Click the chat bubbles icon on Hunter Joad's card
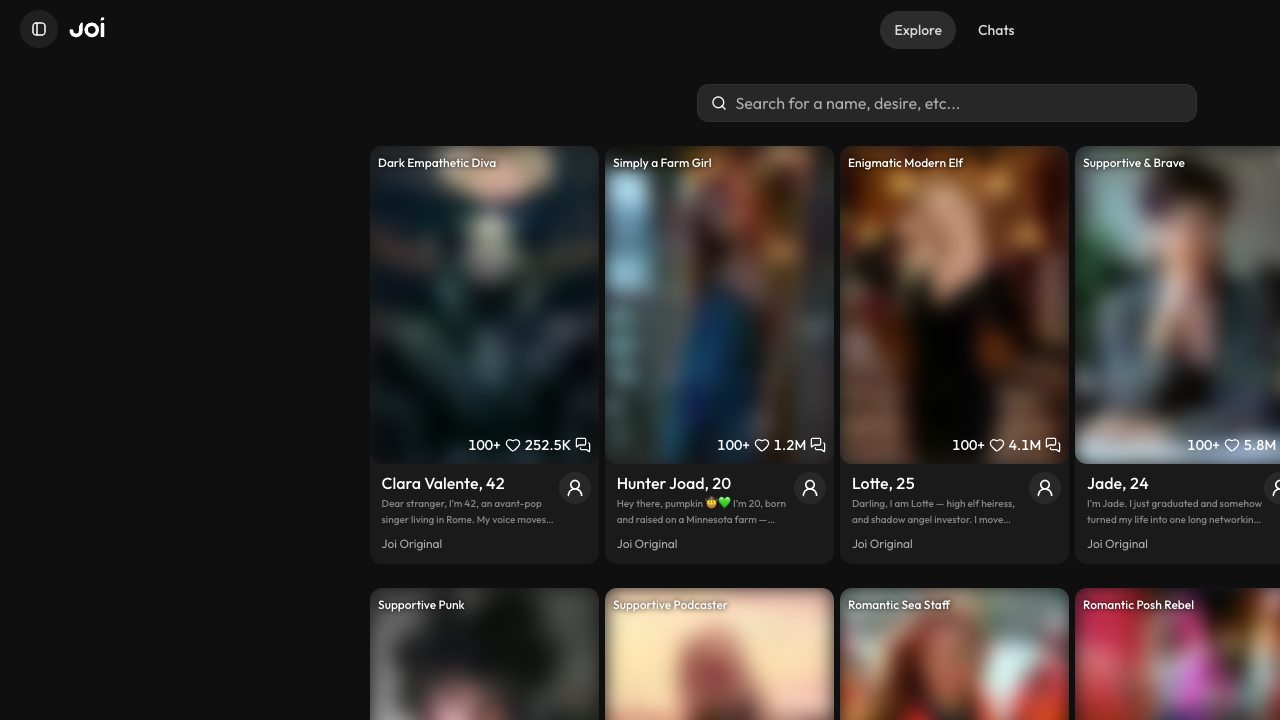Screen dimensions: 1280x720 (x=818, y=445)
